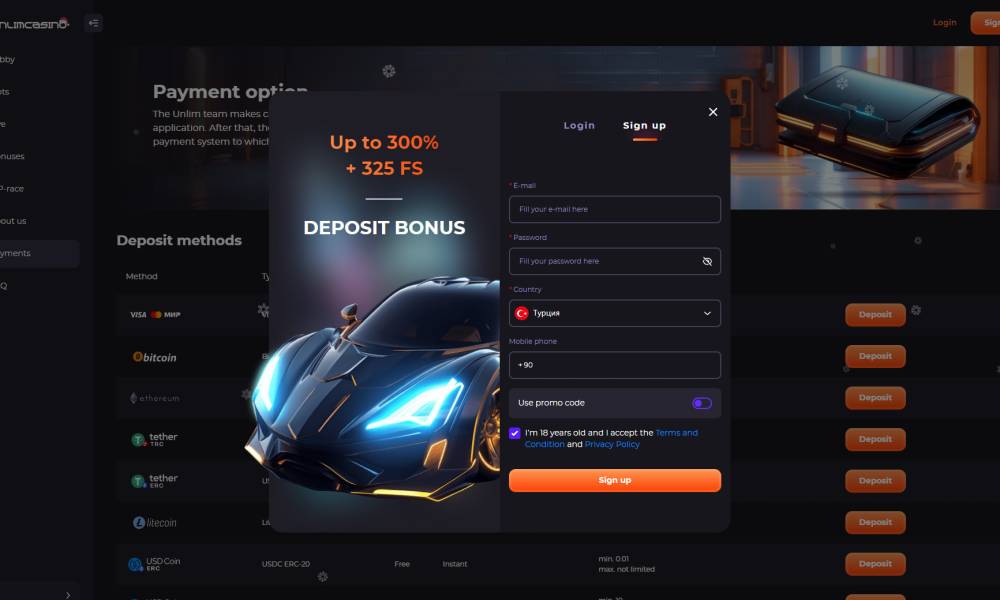Open the Country dropdown
Screen dimensions: 1000x600
pos(615,313)
